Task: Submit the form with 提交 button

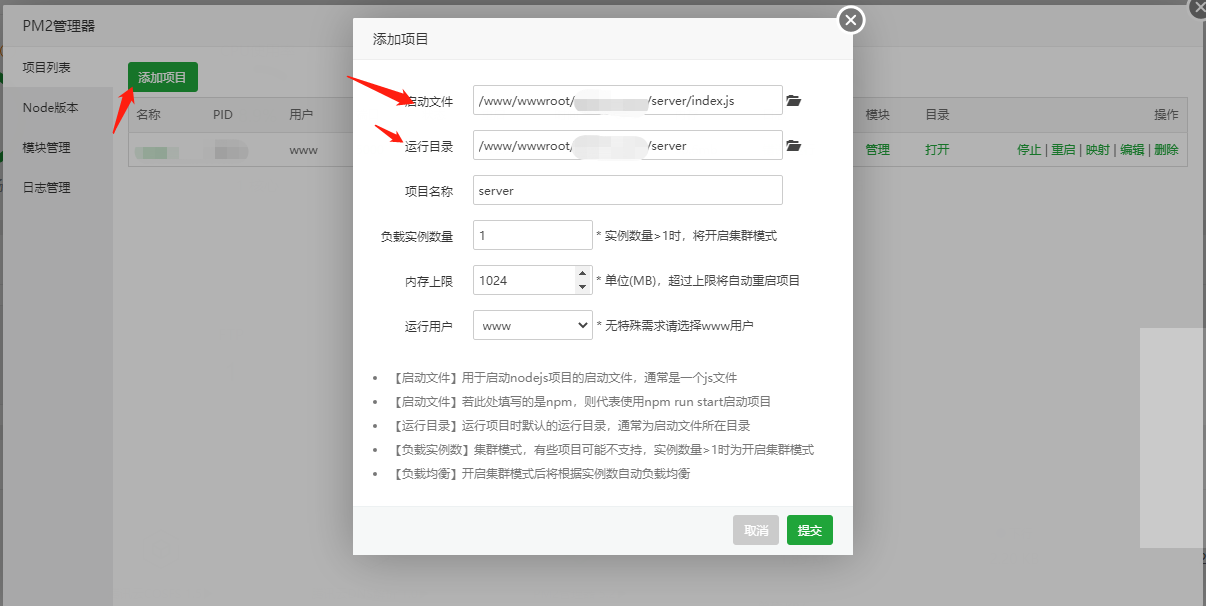Action: [x=810, y=530]
